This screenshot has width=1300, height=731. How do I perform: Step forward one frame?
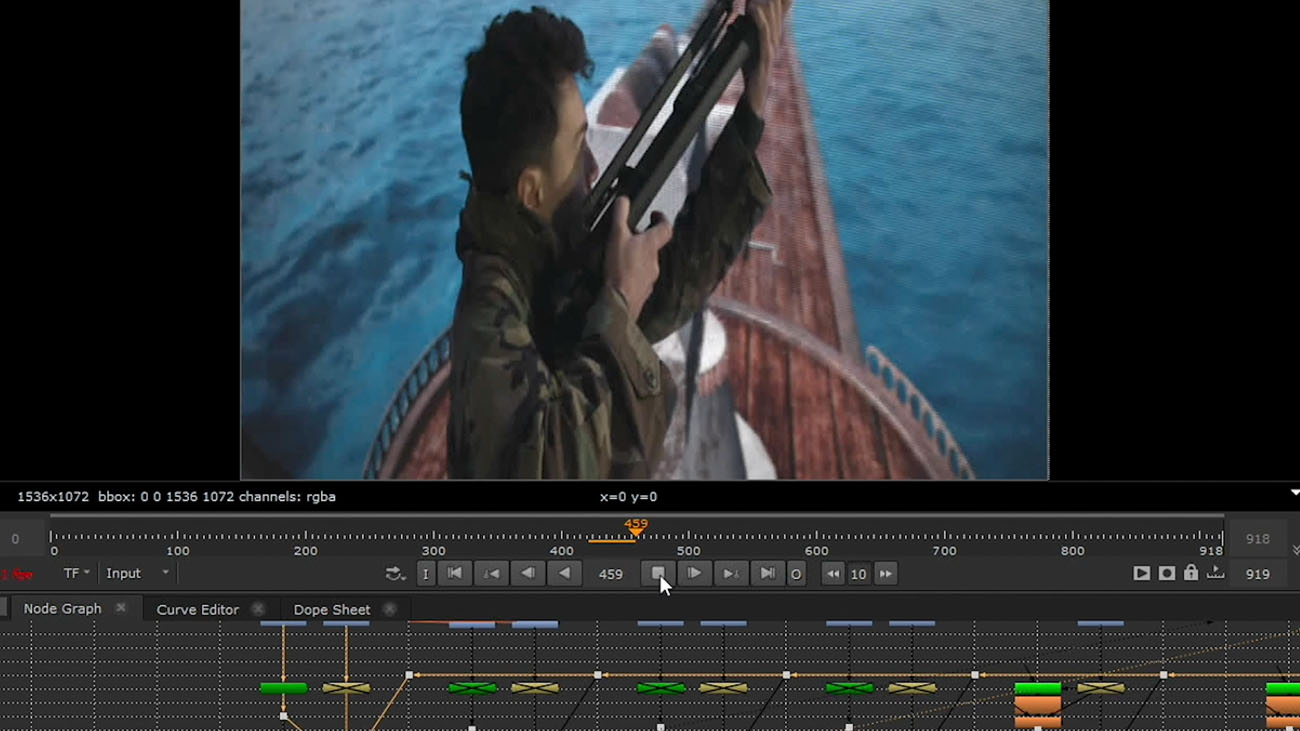(x=694, y=574)
